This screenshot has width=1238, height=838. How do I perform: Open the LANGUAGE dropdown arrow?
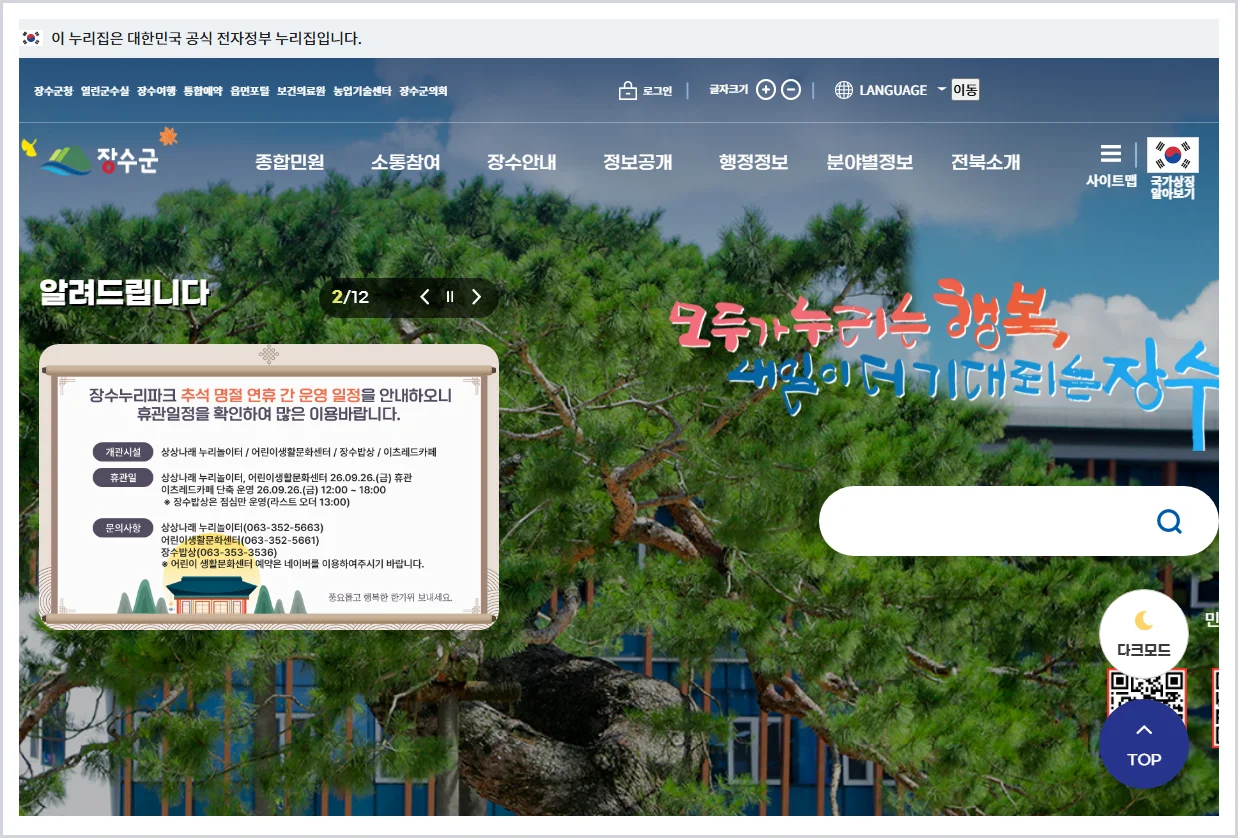point(941,90)
